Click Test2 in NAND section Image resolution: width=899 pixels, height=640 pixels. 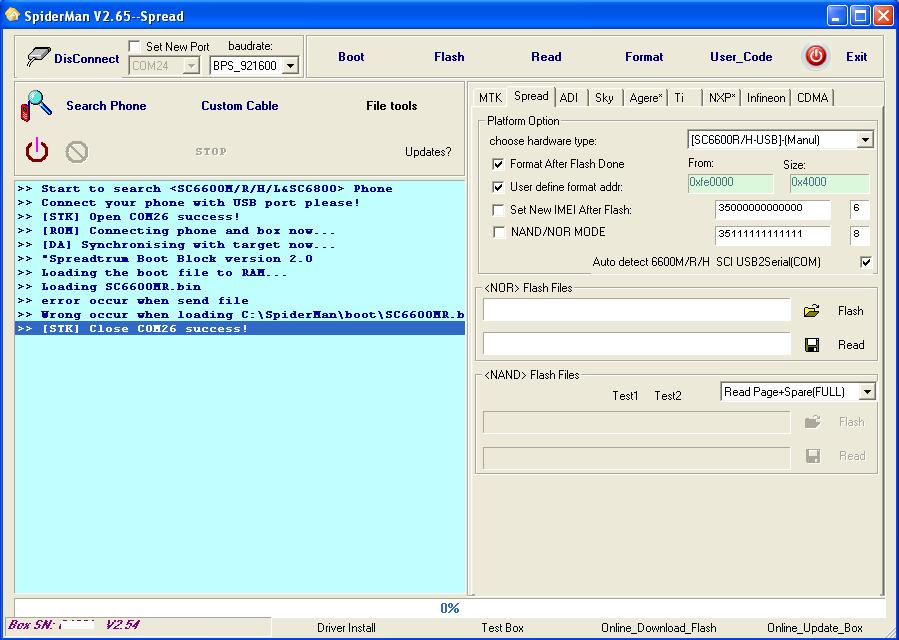point(668,396)
